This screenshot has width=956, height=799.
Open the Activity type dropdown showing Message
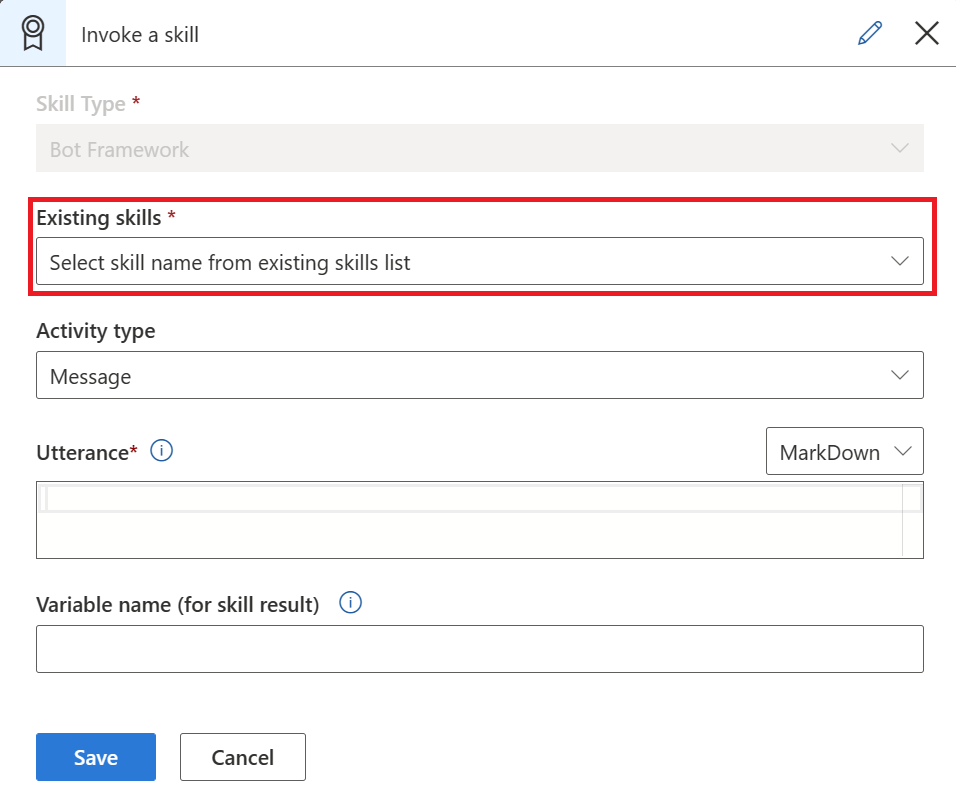tap(480, 375)
